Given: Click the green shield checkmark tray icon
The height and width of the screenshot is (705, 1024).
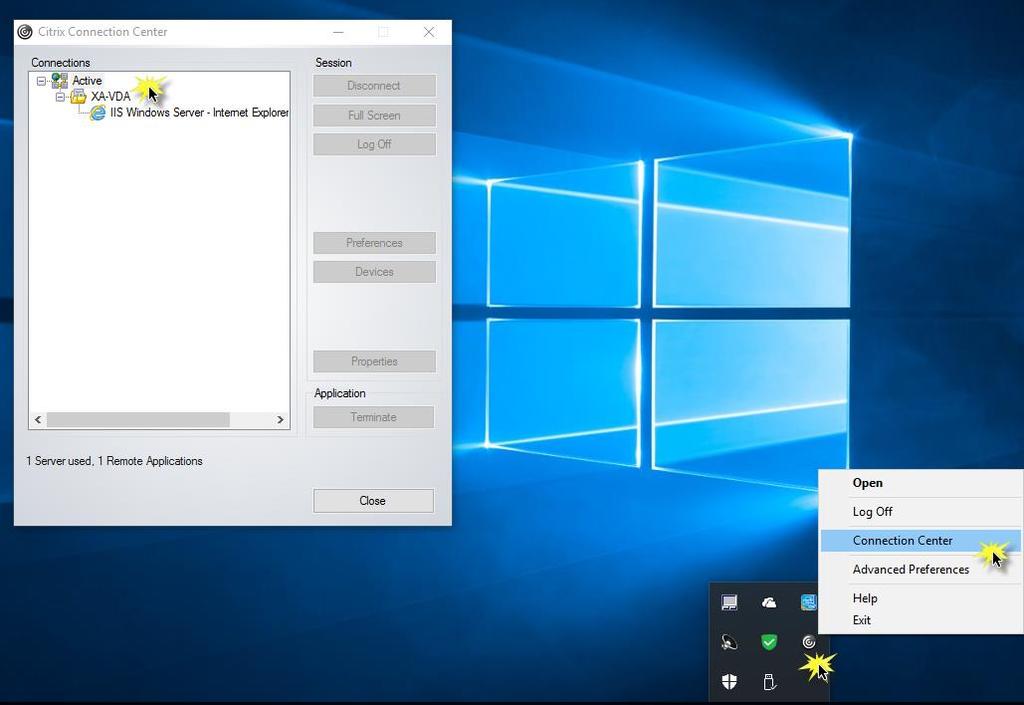Looking at the screenshot, I should [x=769, y=642].
